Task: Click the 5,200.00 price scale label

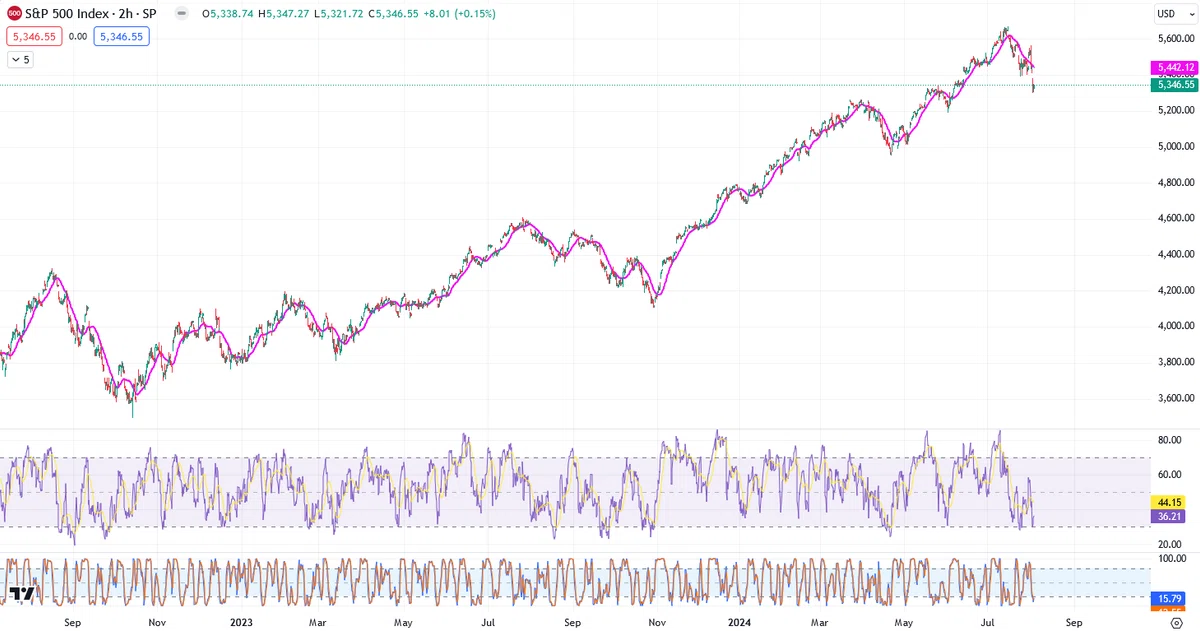Action: [1176, 110]
